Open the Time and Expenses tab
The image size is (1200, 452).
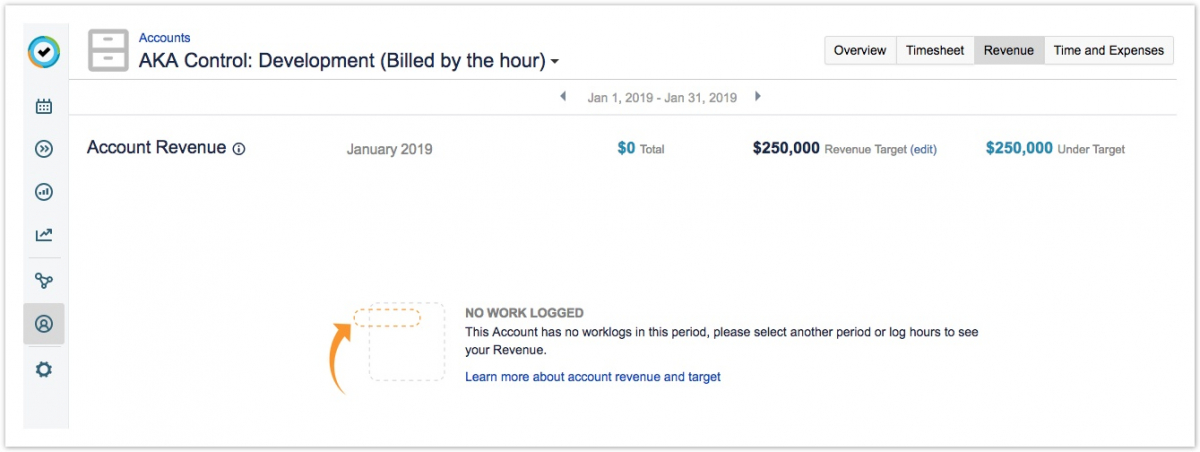(1108, 50)
